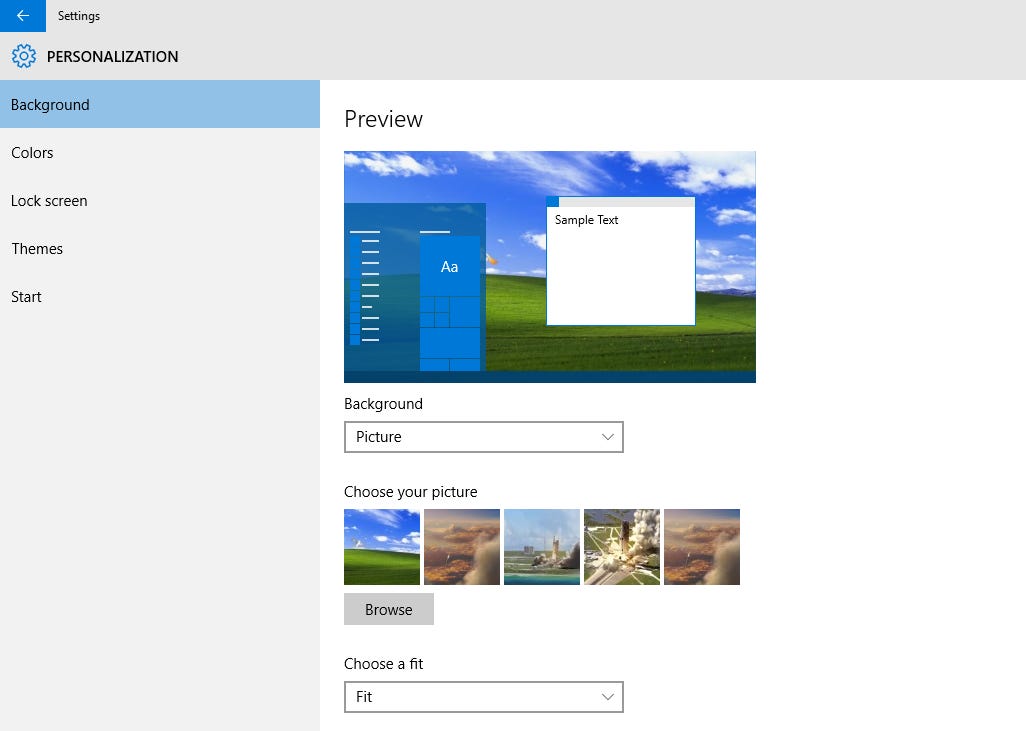Select Background in the sidebar
This screenshot has width=1026, height=731.
[x=50, y=104]
